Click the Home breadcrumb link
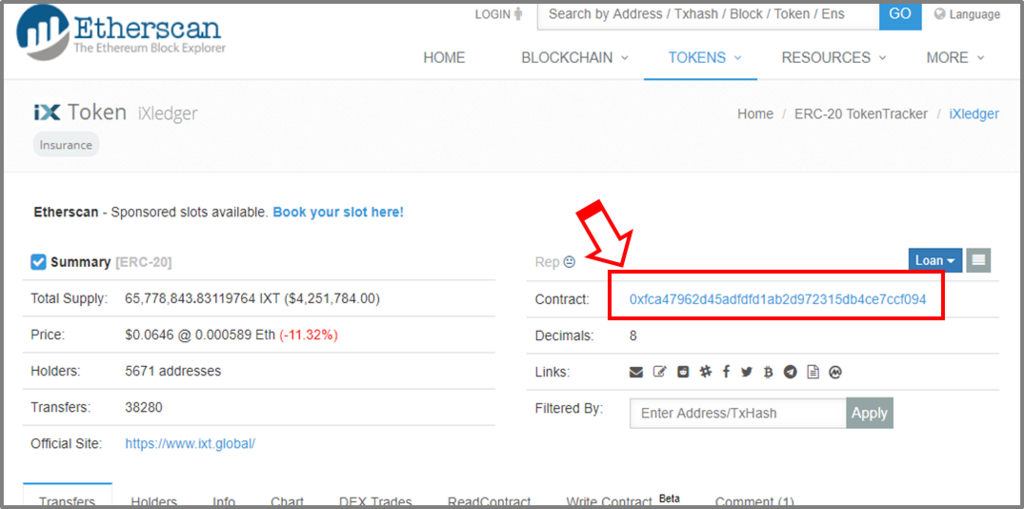 (x=755, y=114)
